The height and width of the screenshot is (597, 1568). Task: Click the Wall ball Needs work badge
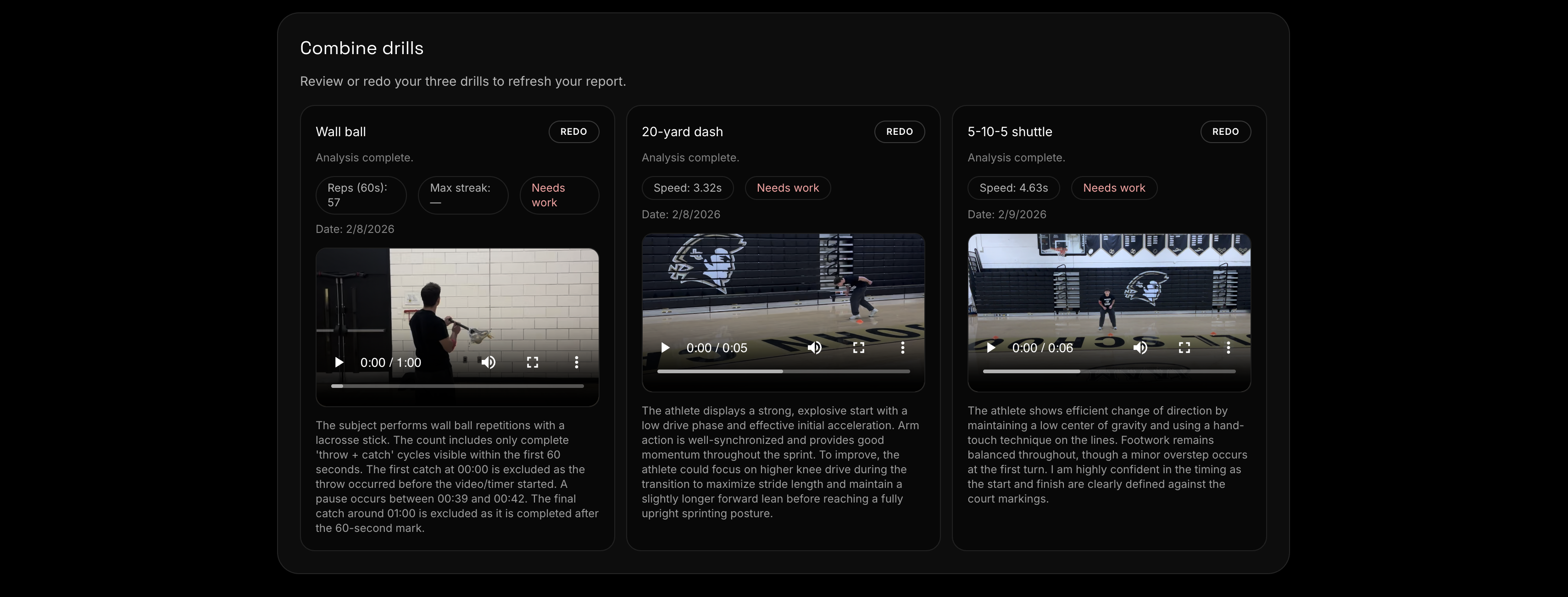(559, 195)
